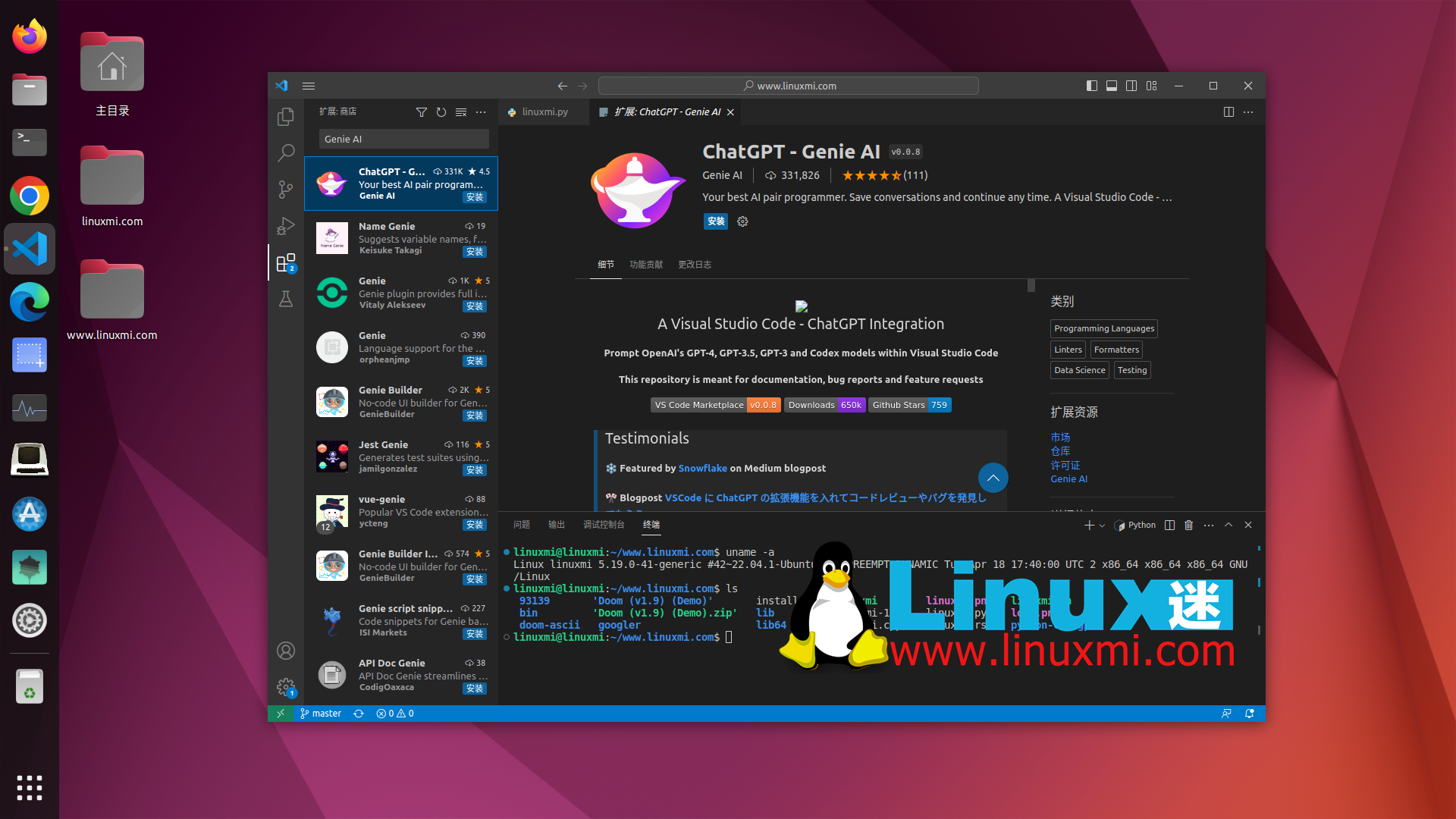Toggle the bottom panel visibility
1456x819 pixels.
tap(1112, 86)
